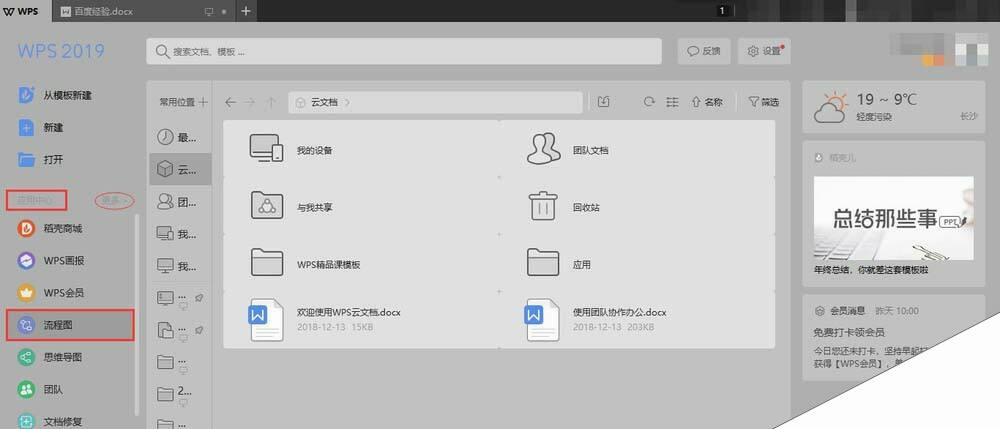This screenshot has height=429, width=1000.
Task: Click the weather cloud-sun icon
Action: click(x=831, y=107)
